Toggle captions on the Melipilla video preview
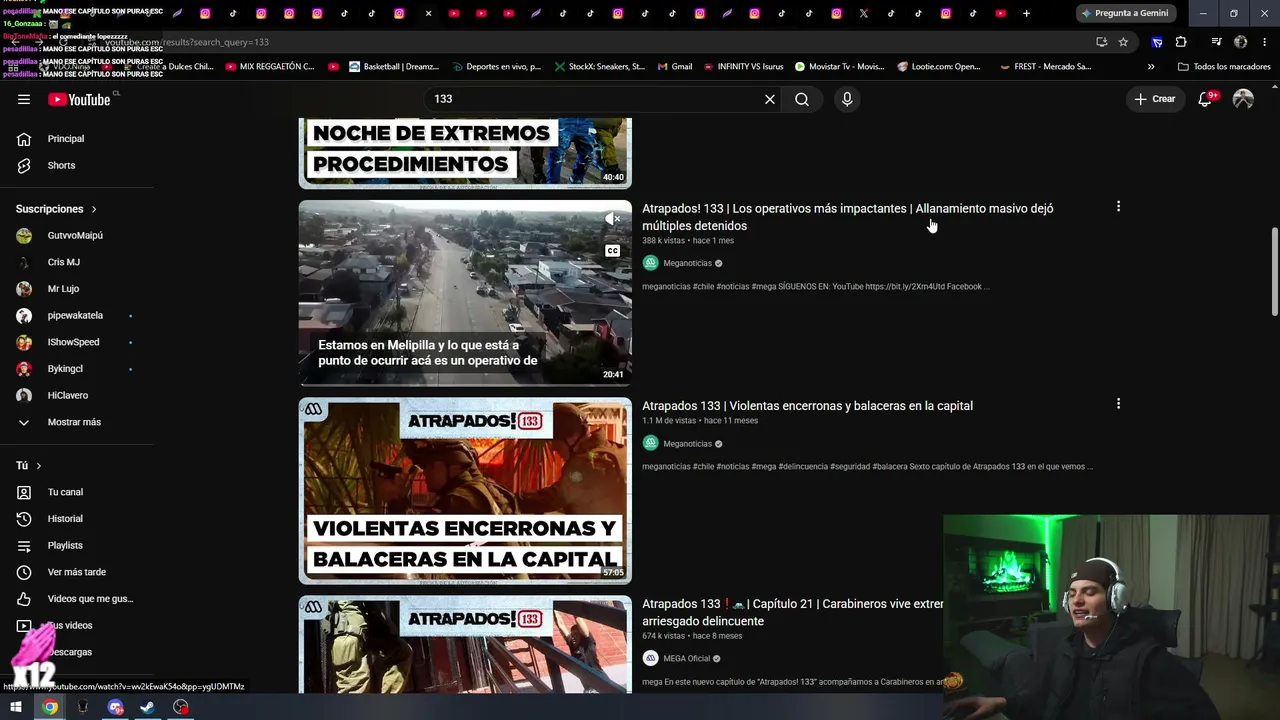1280x720 pixels. pyautogui.click(x=612, y=251)
